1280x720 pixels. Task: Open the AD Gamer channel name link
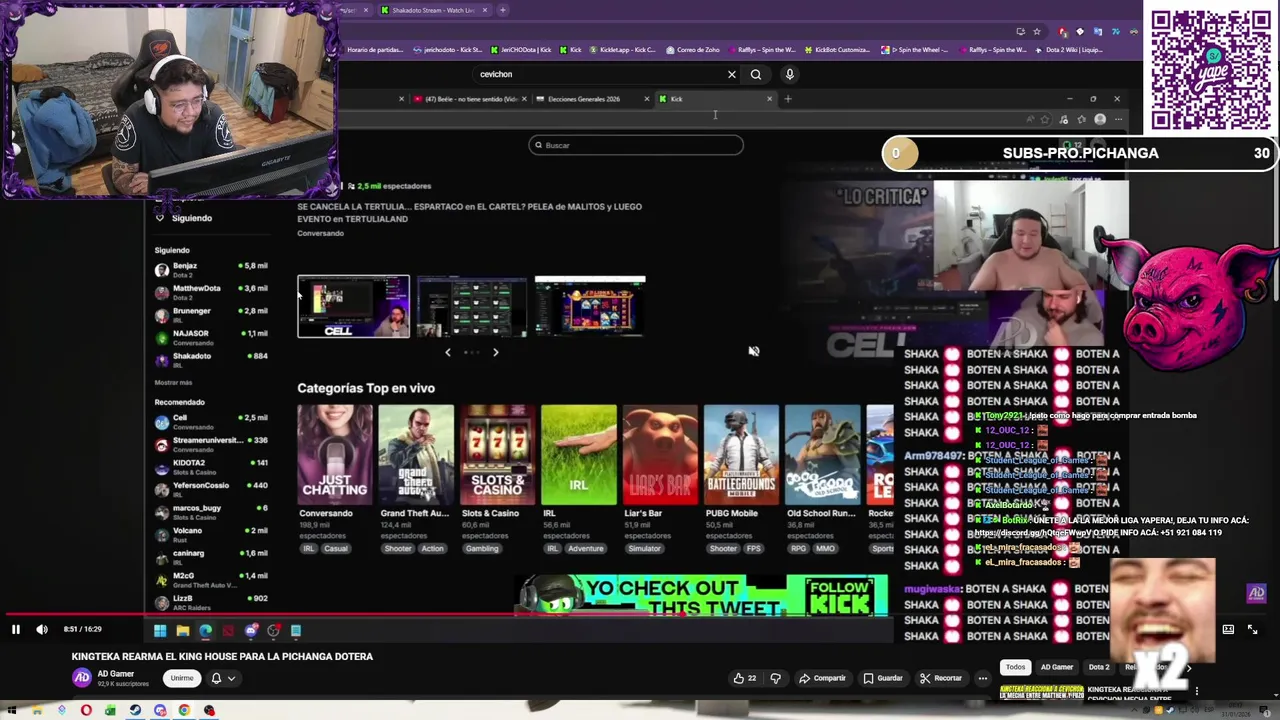click(115, 674)
